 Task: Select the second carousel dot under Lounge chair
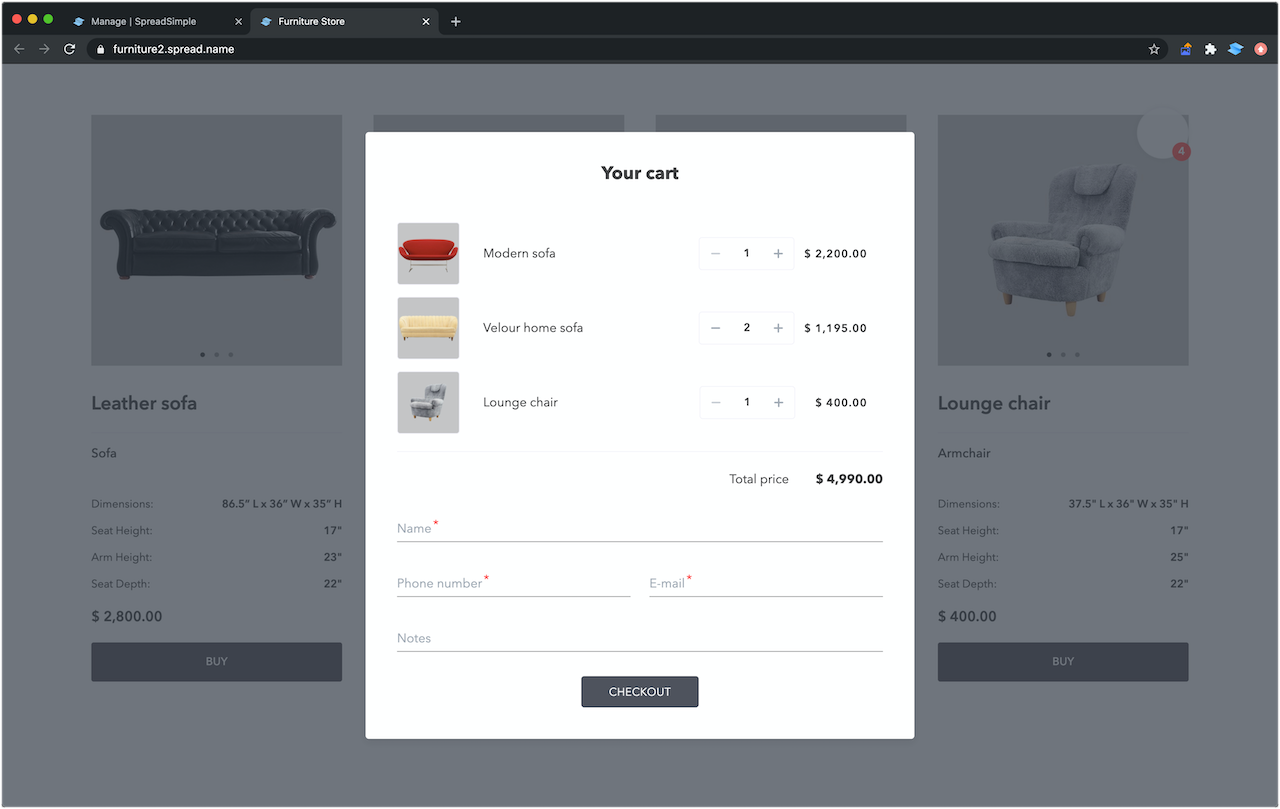(x=1063, y=354)
